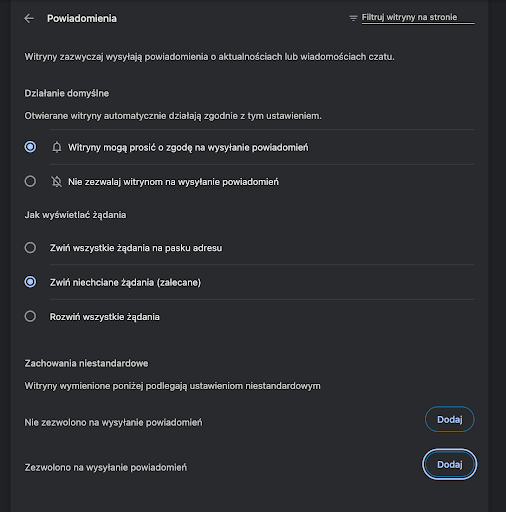Click the 'Działanie domyślne' section heading

[67, 93]
